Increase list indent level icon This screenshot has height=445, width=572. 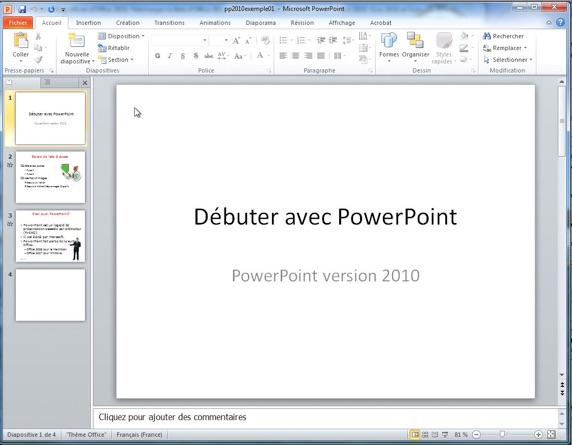[x=333, y=40]
